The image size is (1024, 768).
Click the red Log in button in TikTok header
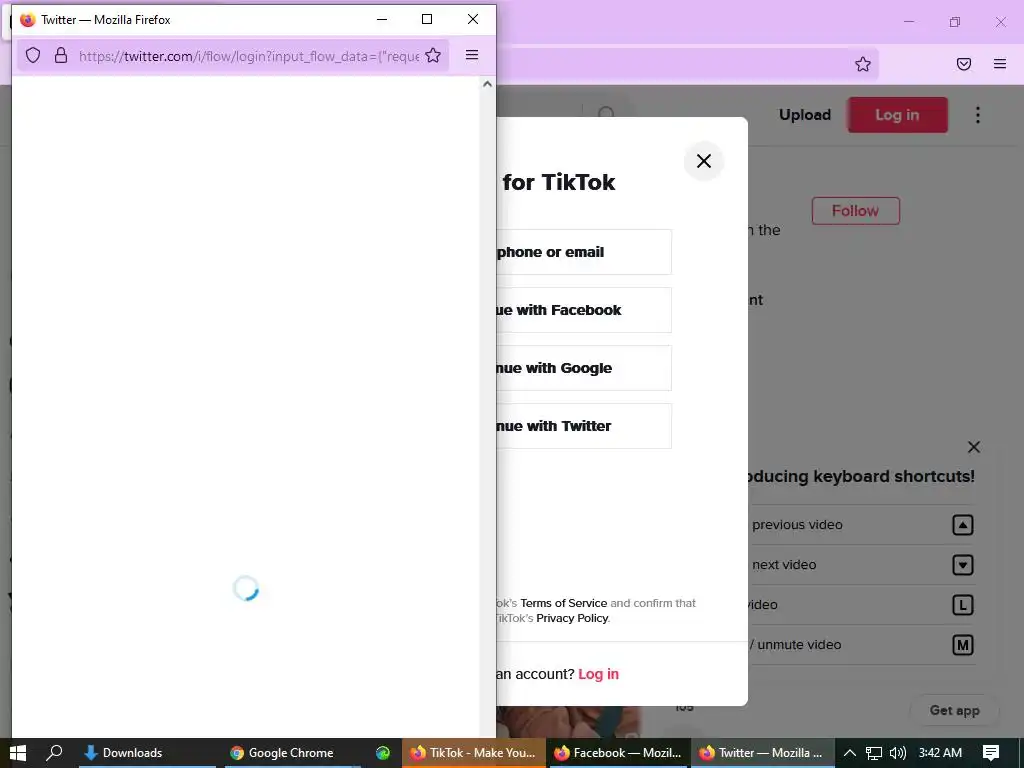pyautogui.click(x=897, y=115)
